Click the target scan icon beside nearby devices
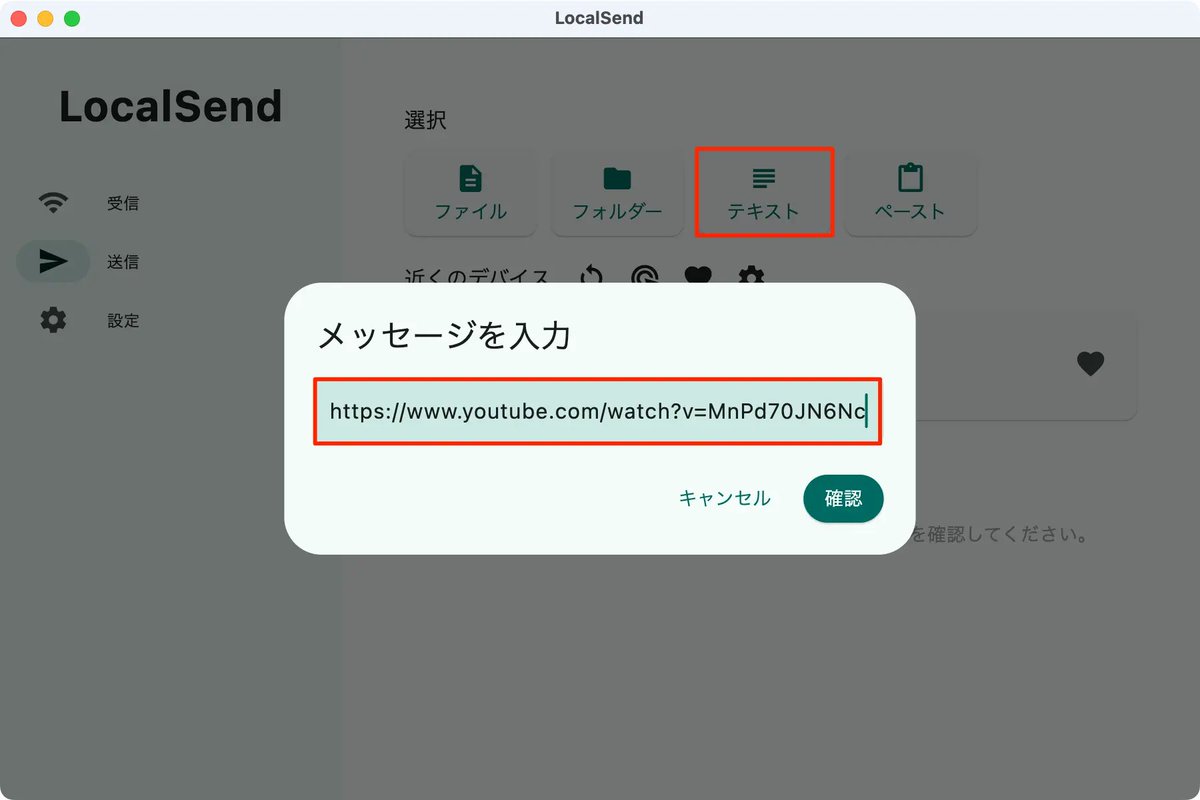 (645, 275)
